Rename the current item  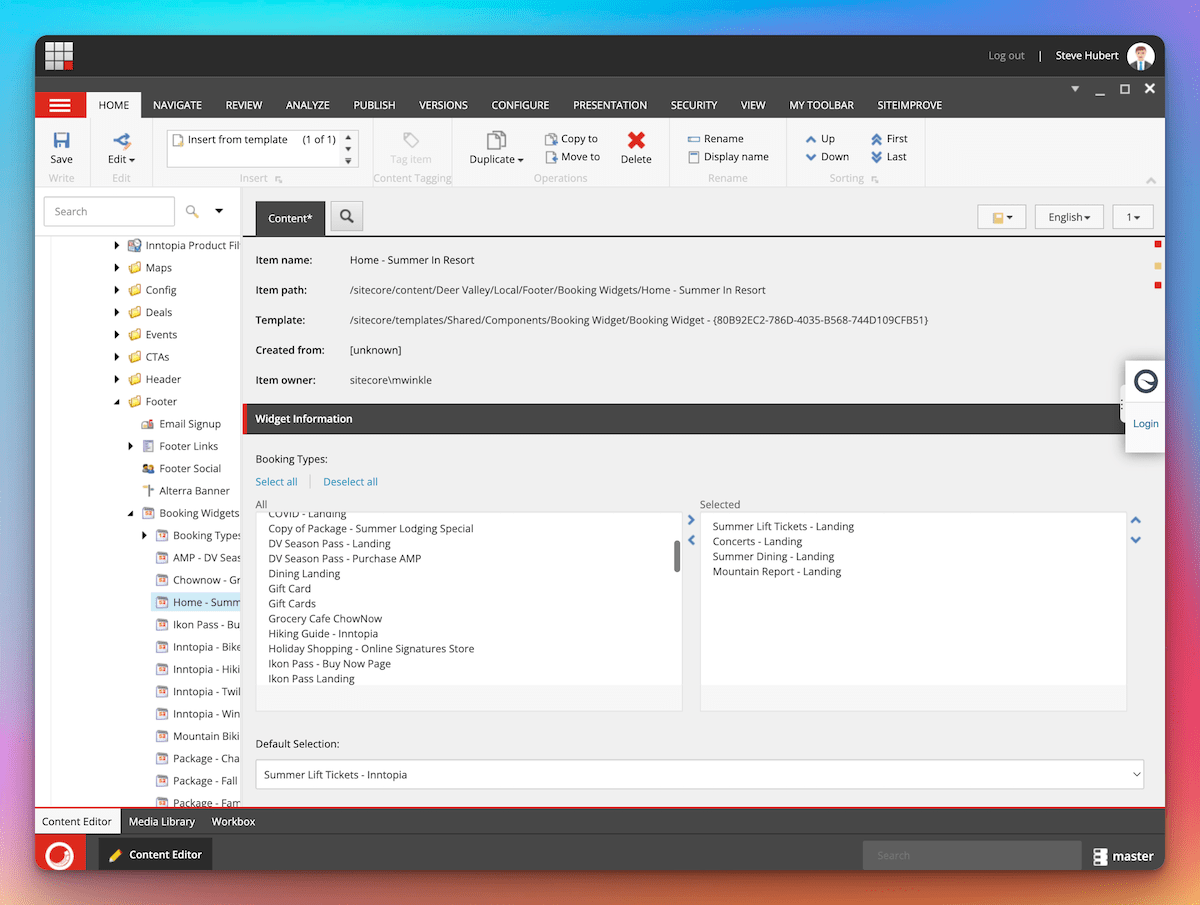pos(722,138)
